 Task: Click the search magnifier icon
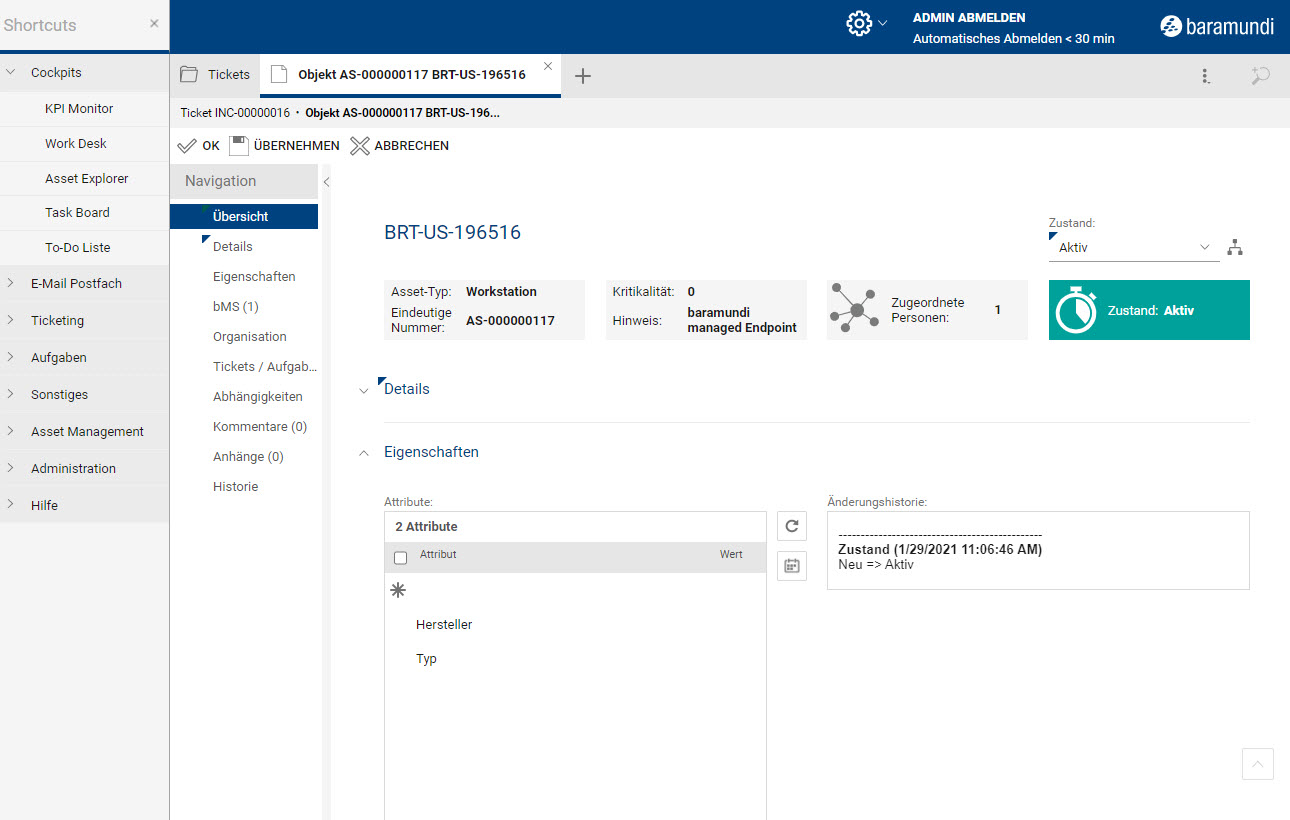pyautogui.click(x=1260, y=76)
